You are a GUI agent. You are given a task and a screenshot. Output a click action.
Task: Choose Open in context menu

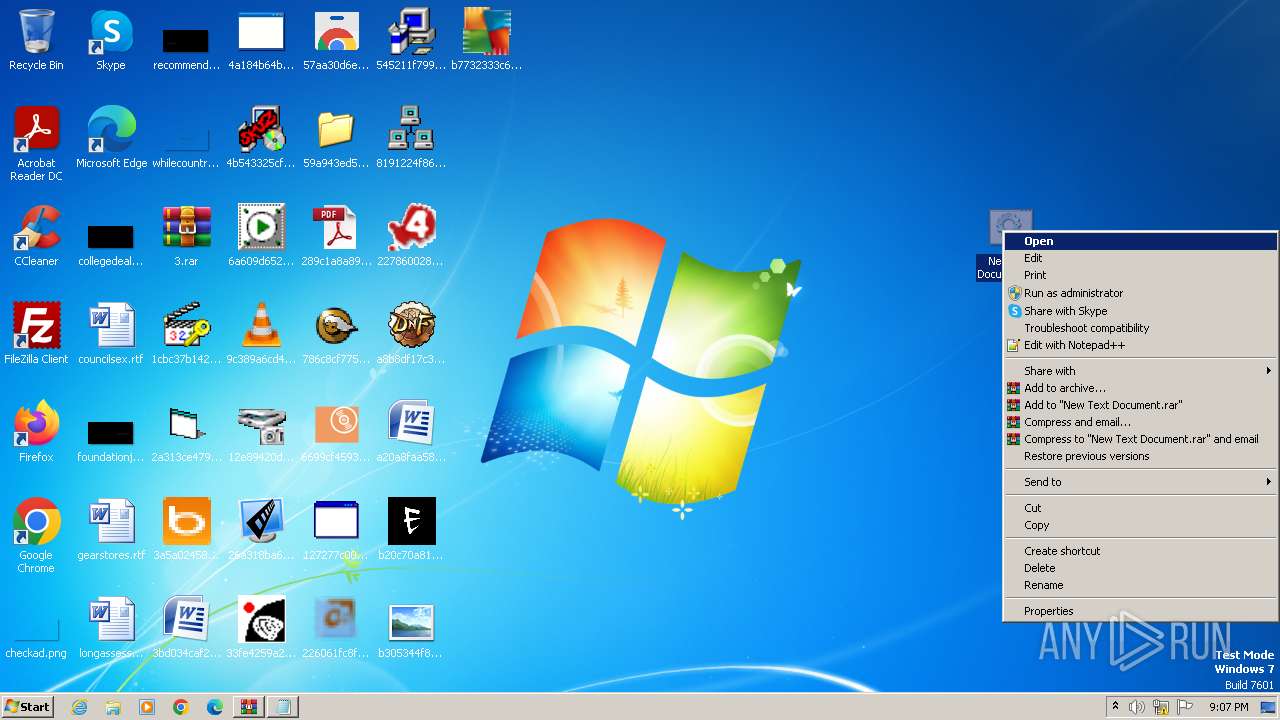pyautogui.click(x=1140, y=241)
